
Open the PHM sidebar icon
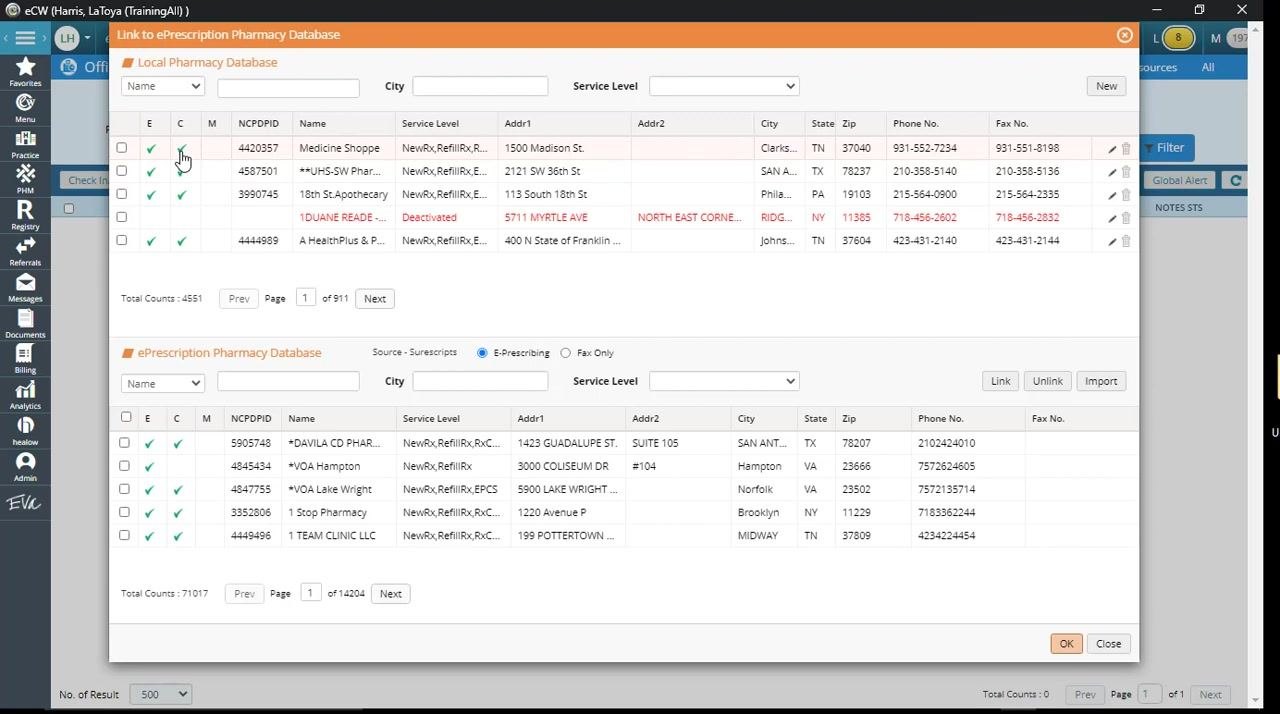click(x=25, y=179)
